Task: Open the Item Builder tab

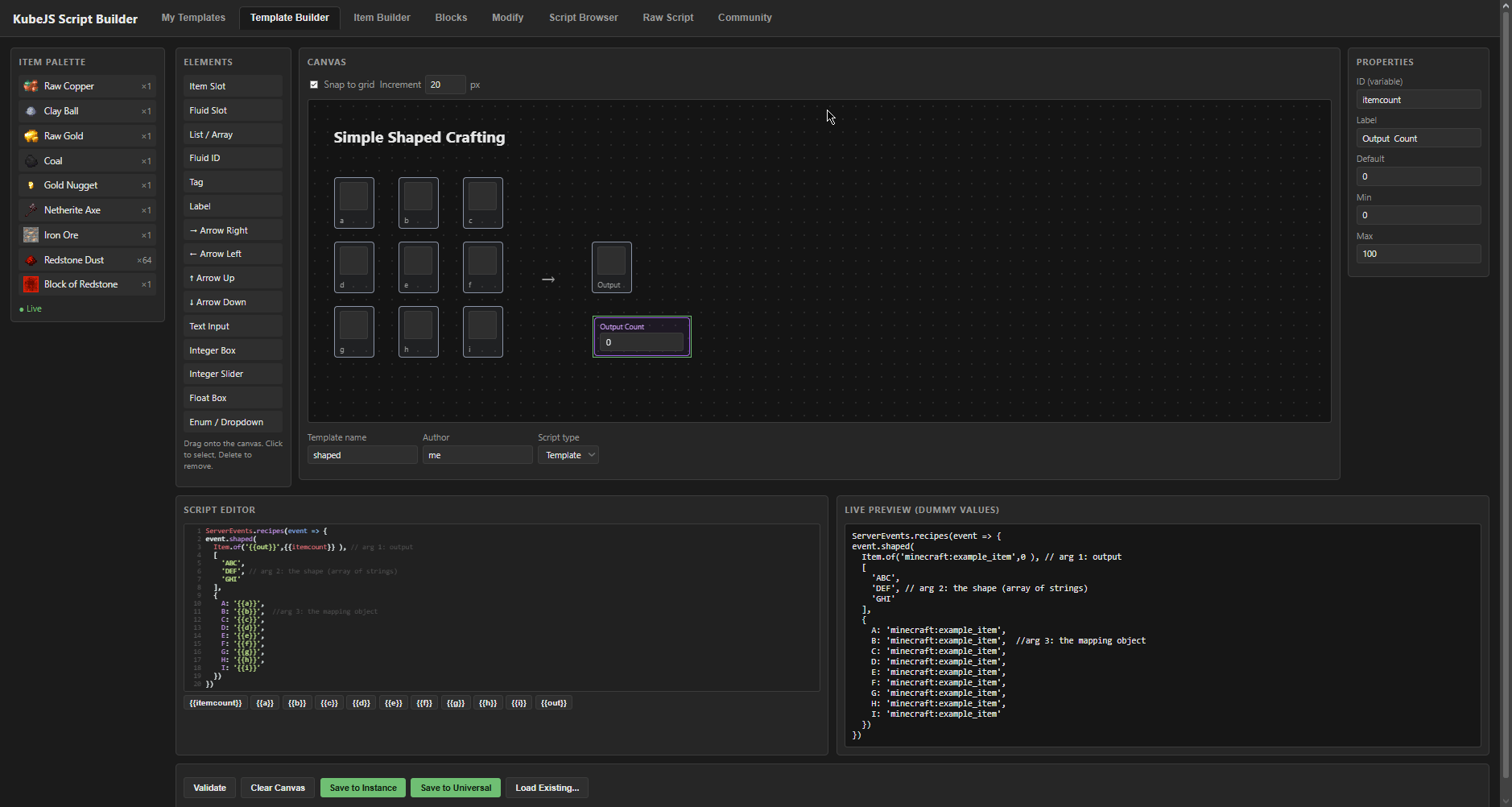Action: [x=382, y=18]
